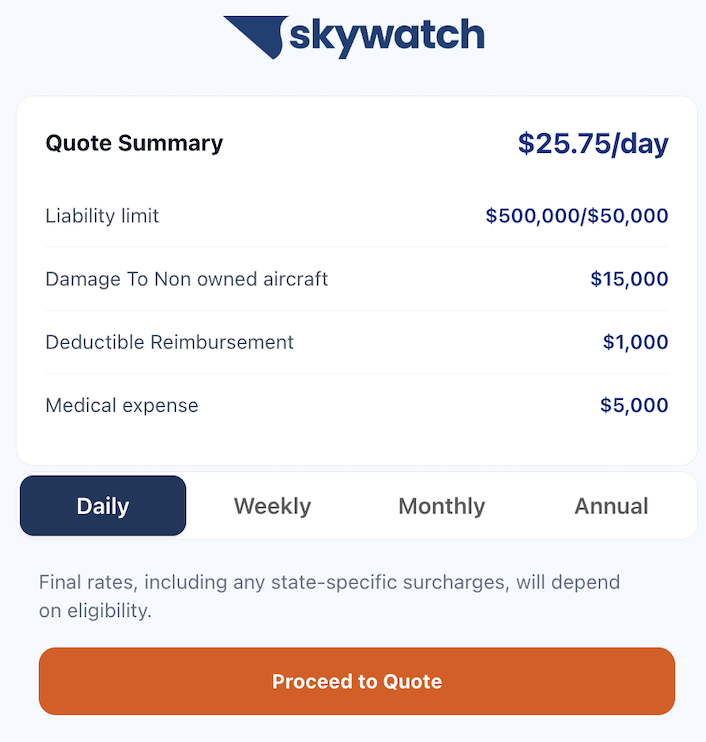This screenshot has height=742, width=706.
Task: Click the Medical expense label
Action: (x=122, y=405)
